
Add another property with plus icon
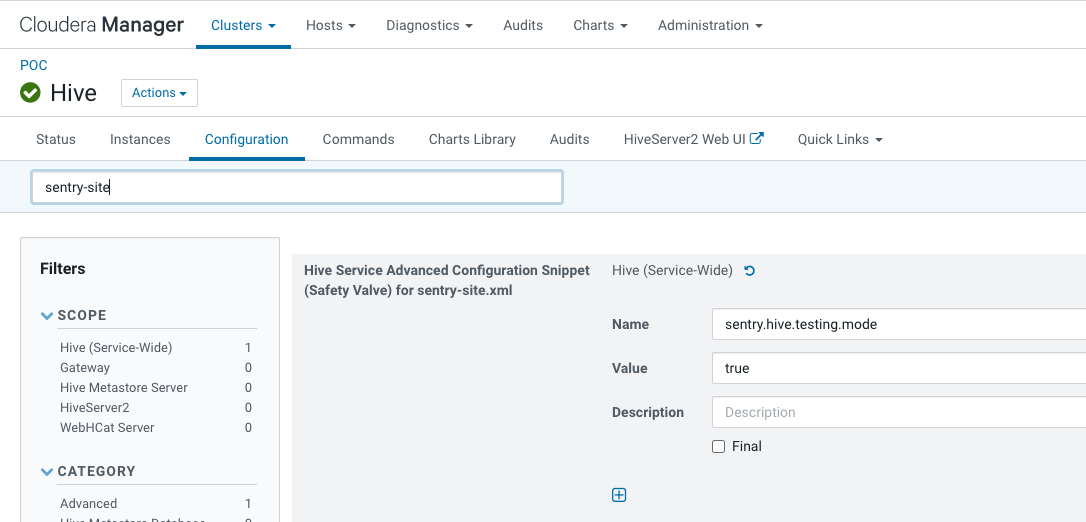619,494
